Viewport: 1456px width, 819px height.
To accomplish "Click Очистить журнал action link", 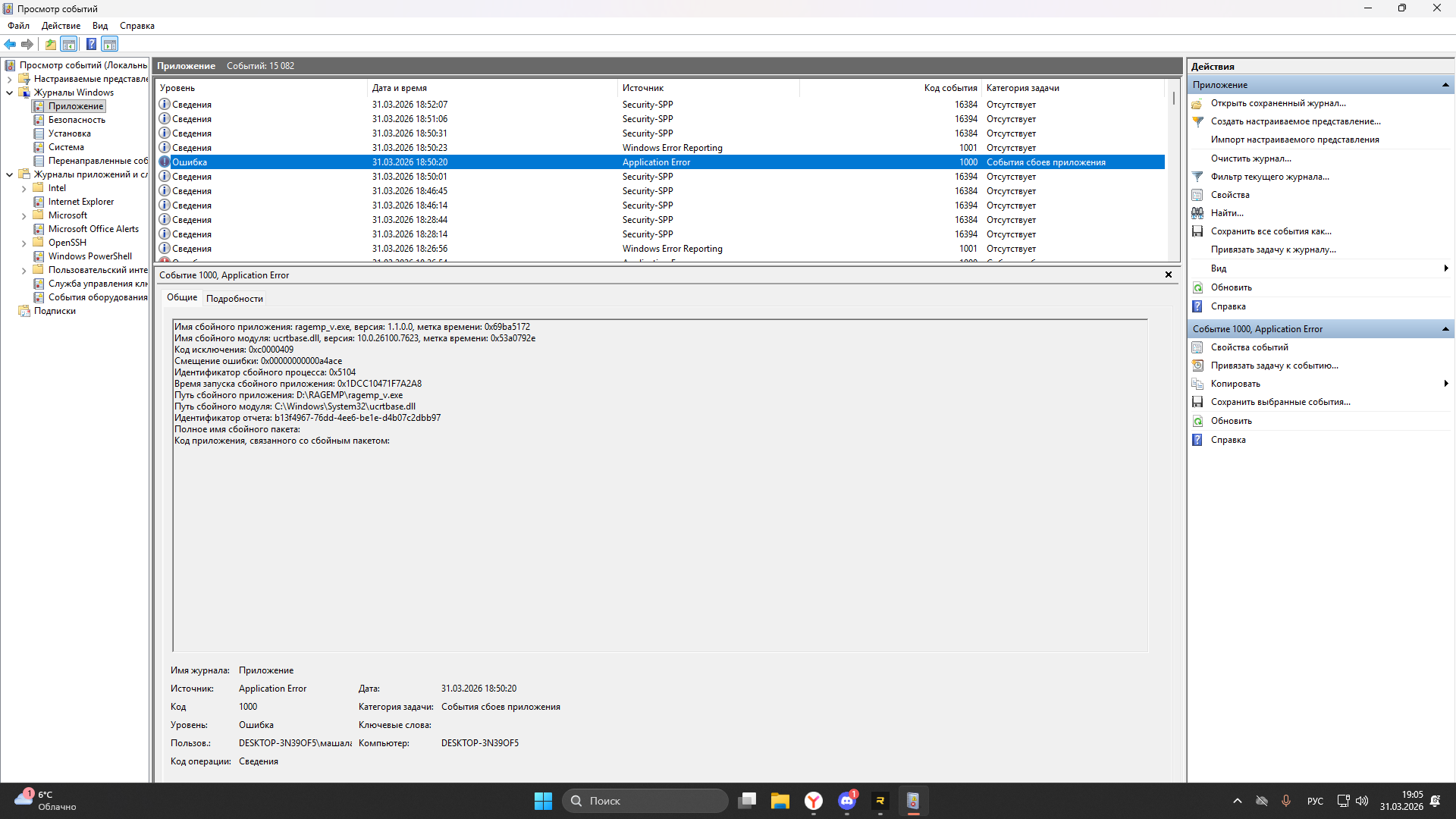I will [x=1250, y=158].
